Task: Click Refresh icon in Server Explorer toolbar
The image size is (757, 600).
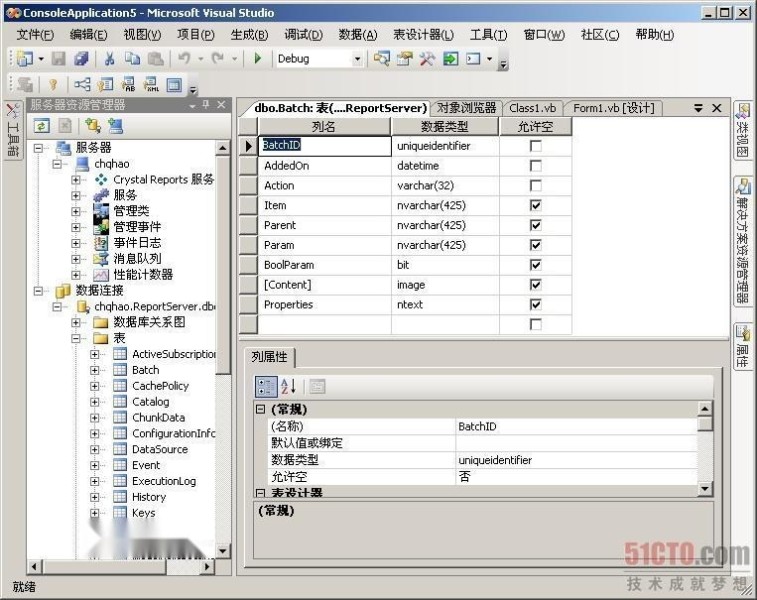Action: pos(41,125)
